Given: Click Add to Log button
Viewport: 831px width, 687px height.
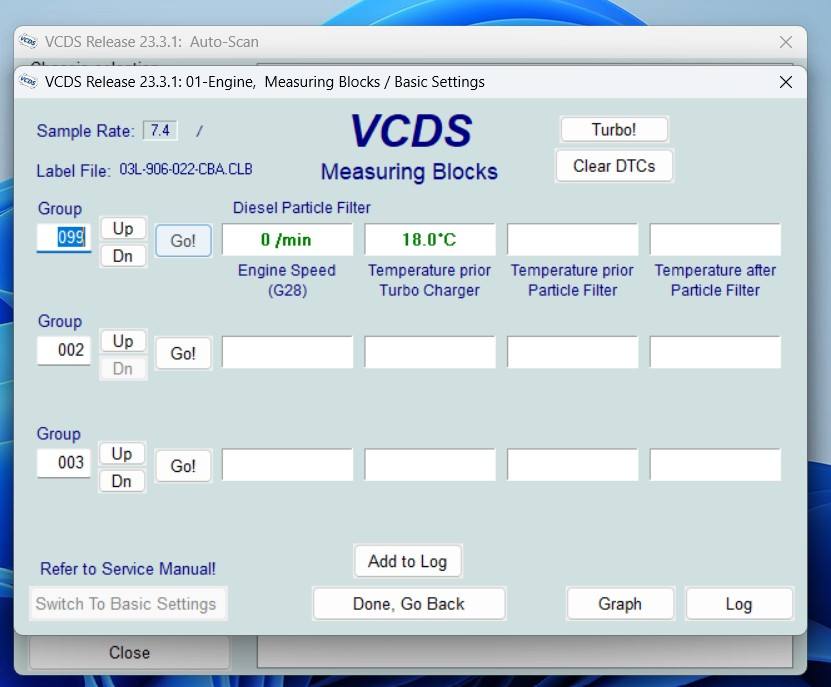Looking at the screenshot, I should pyautogui.click(x=408, y=561).
